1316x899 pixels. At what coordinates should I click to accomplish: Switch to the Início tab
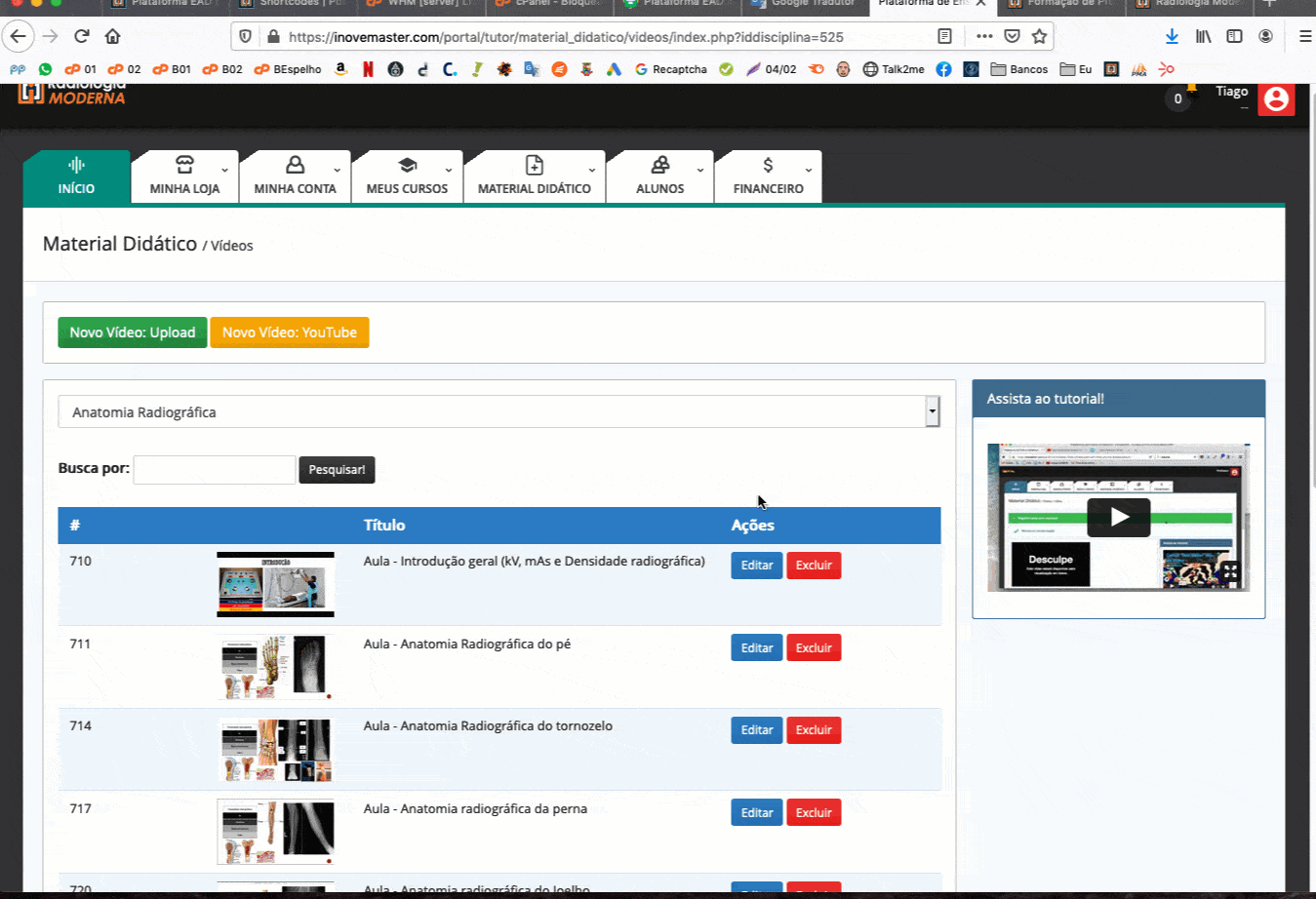coord(76,176)
